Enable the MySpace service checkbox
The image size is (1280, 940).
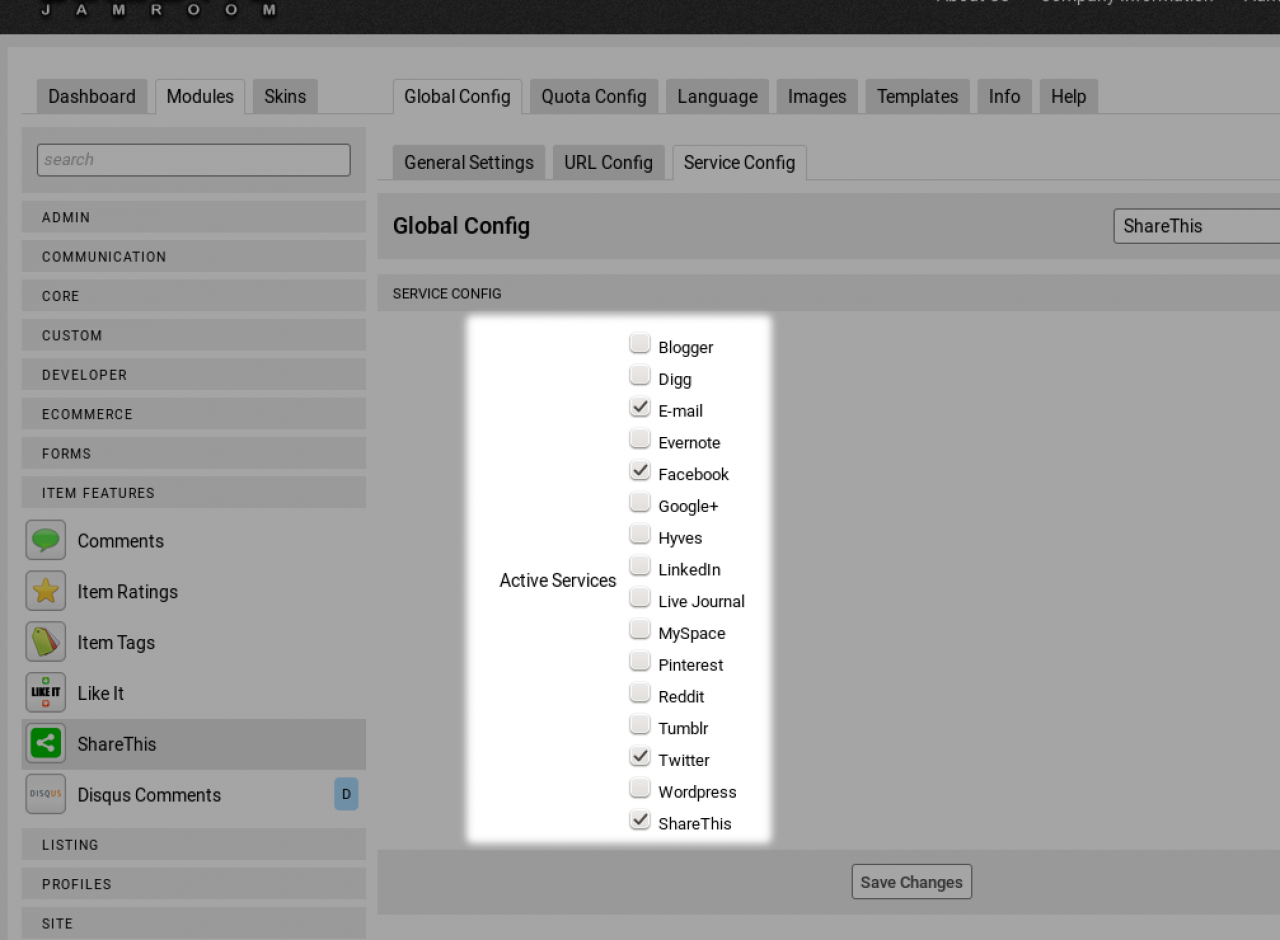(x=640, y=630)
